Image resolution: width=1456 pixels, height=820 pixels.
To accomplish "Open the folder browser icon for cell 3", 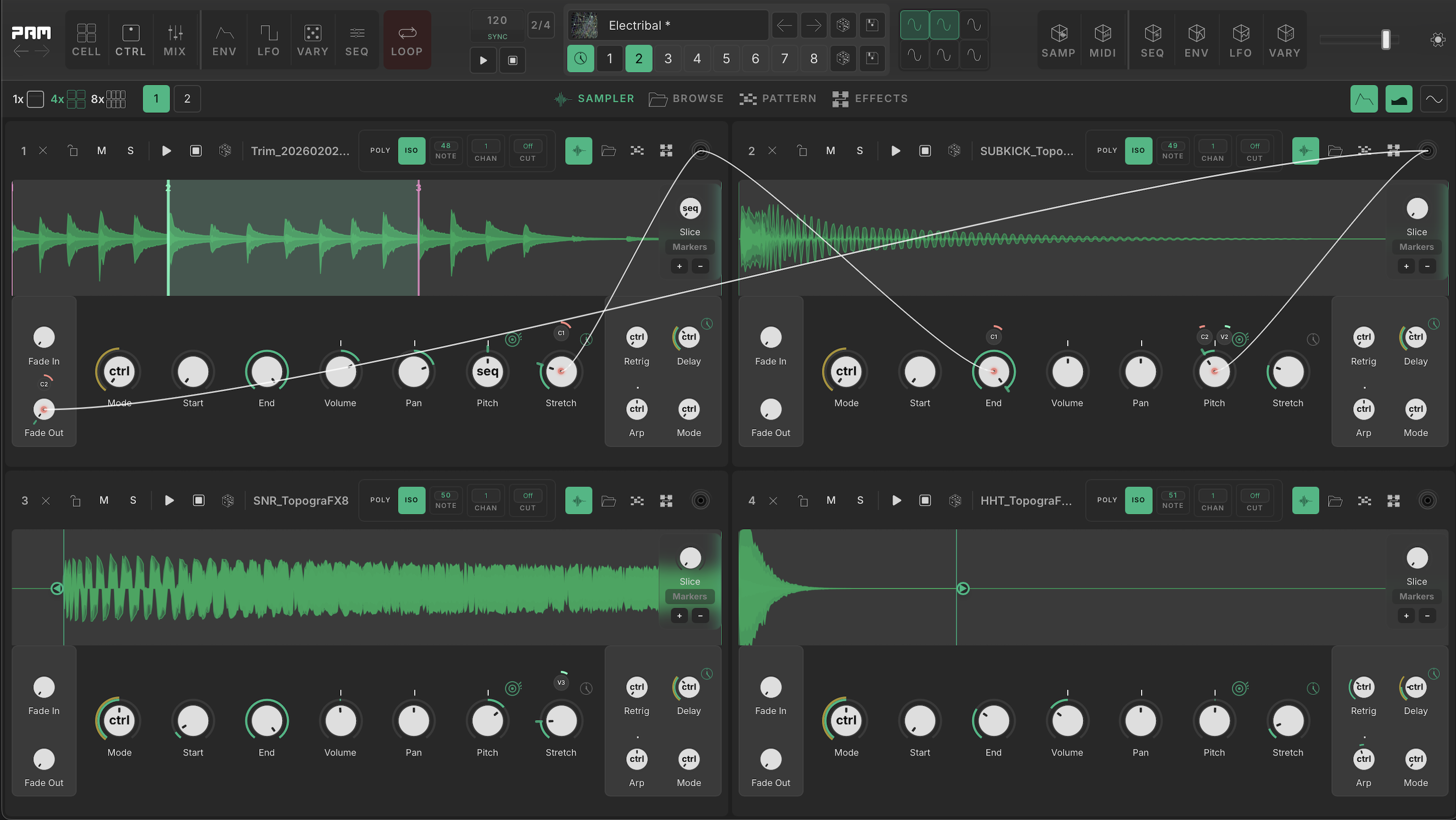I will pyautogui.click(x=608, y=500).
